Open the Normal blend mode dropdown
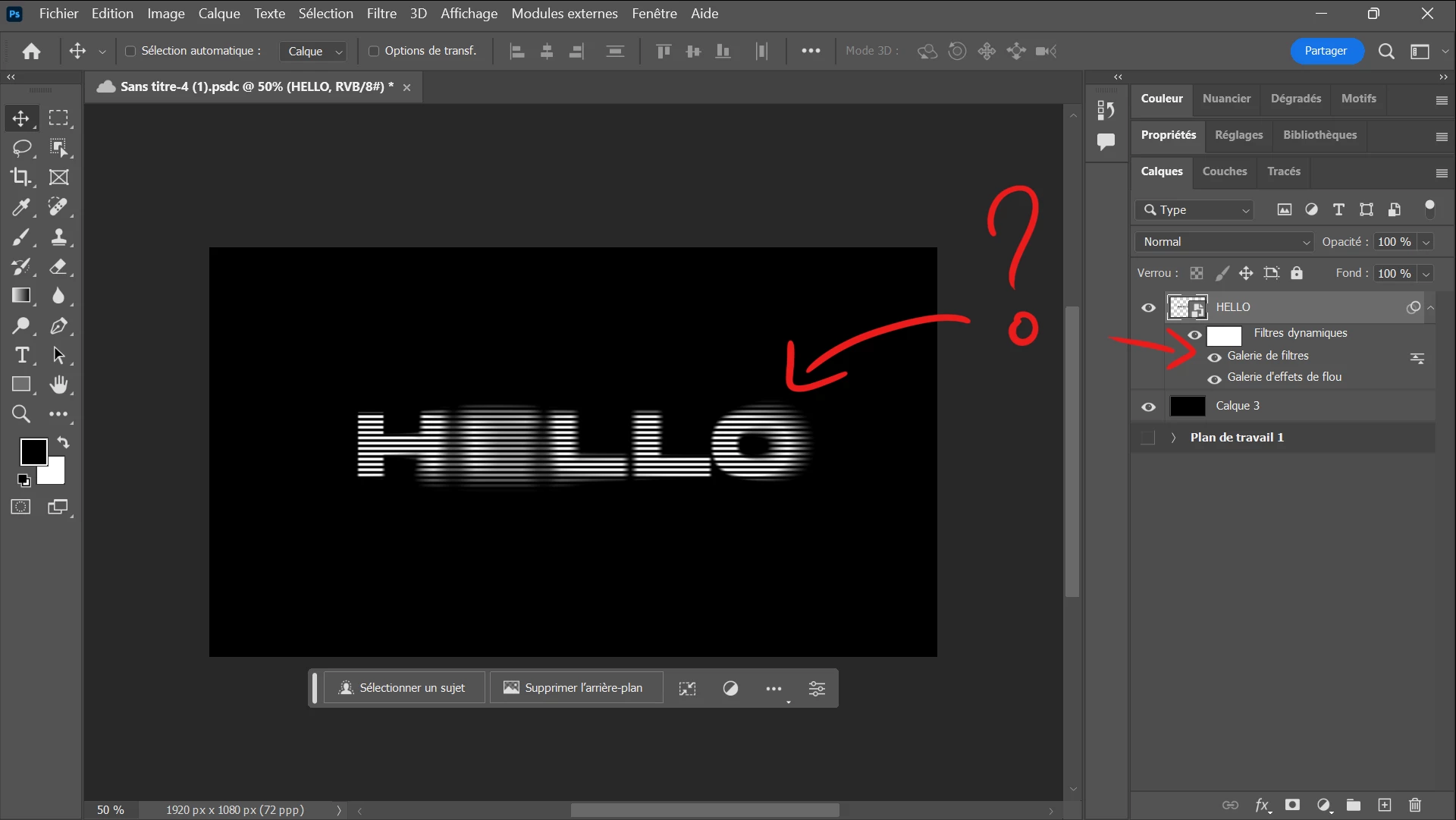The height and width of the screenshot is (820, 1456). 1225,242
